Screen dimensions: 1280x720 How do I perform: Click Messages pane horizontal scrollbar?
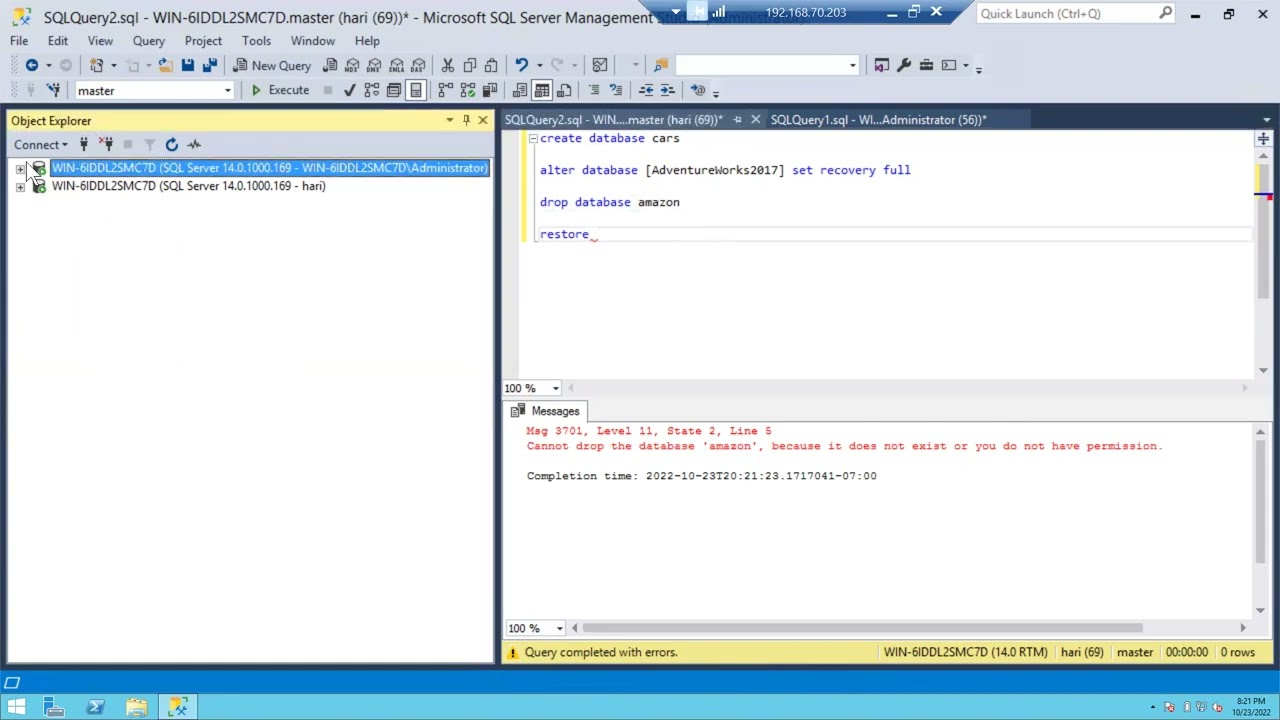(862, 628)
